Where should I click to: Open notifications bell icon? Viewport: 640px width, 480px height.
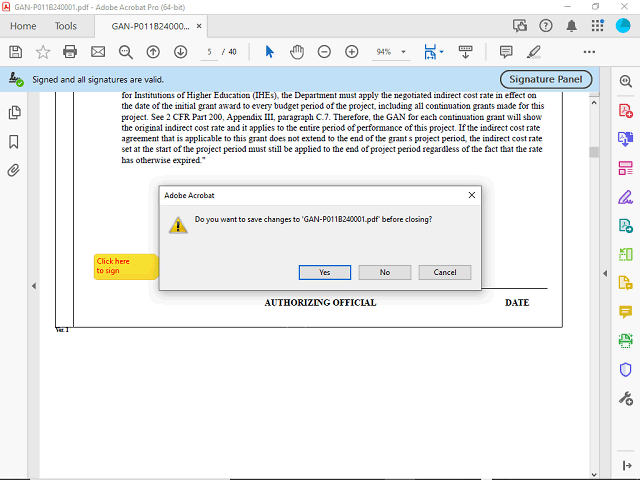click(571, 26)
